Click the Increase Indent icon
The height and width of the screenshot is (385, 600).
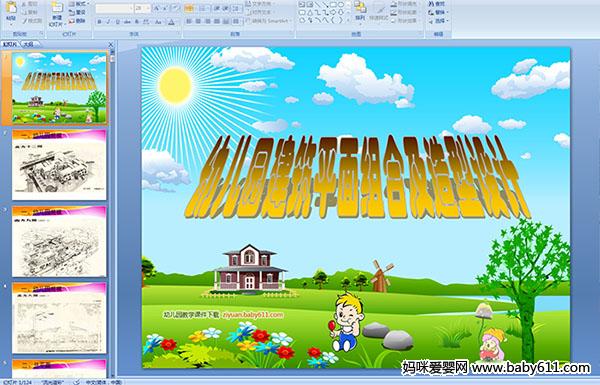(x=225, y=8)
